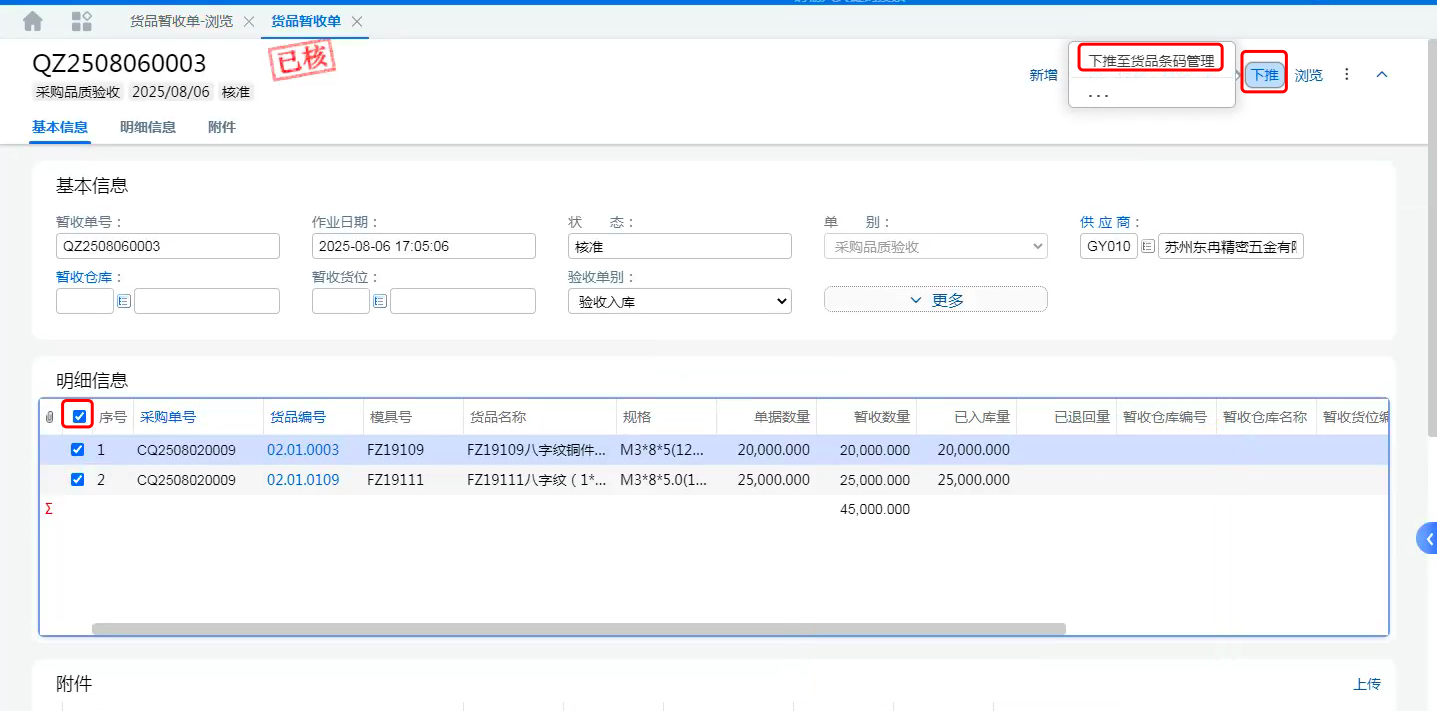The height and width of the screenshot is (711, 1437).
Task: Click the attachment paperclip column icon
Action: [50, 417]
